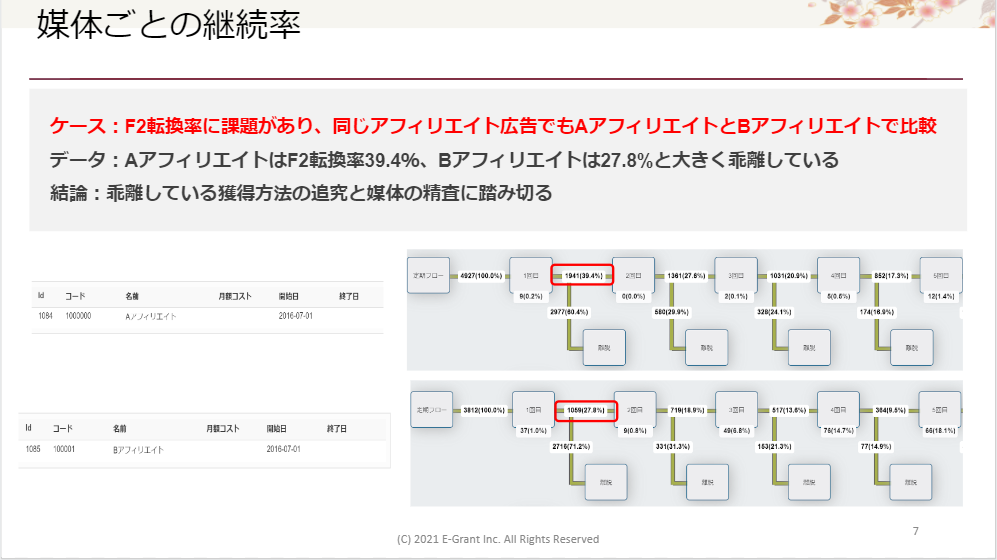Screen dimensions: 997x560
Task: Click the red-outlined 1941(39.4%) label
Action: click(581, 275)
